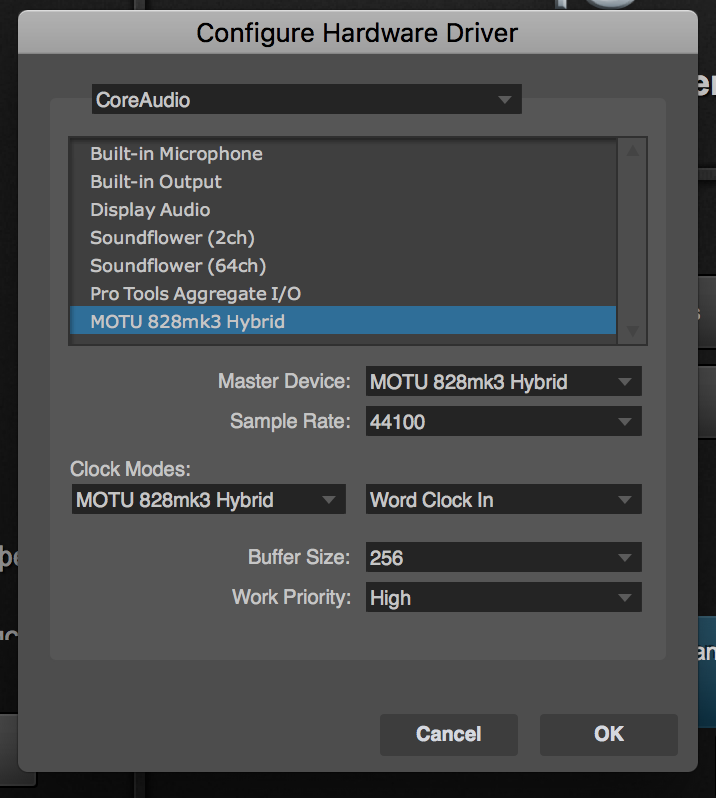Open the Master Device dropdown
This screenshot has width=716, height=798.
pos(503,382)
